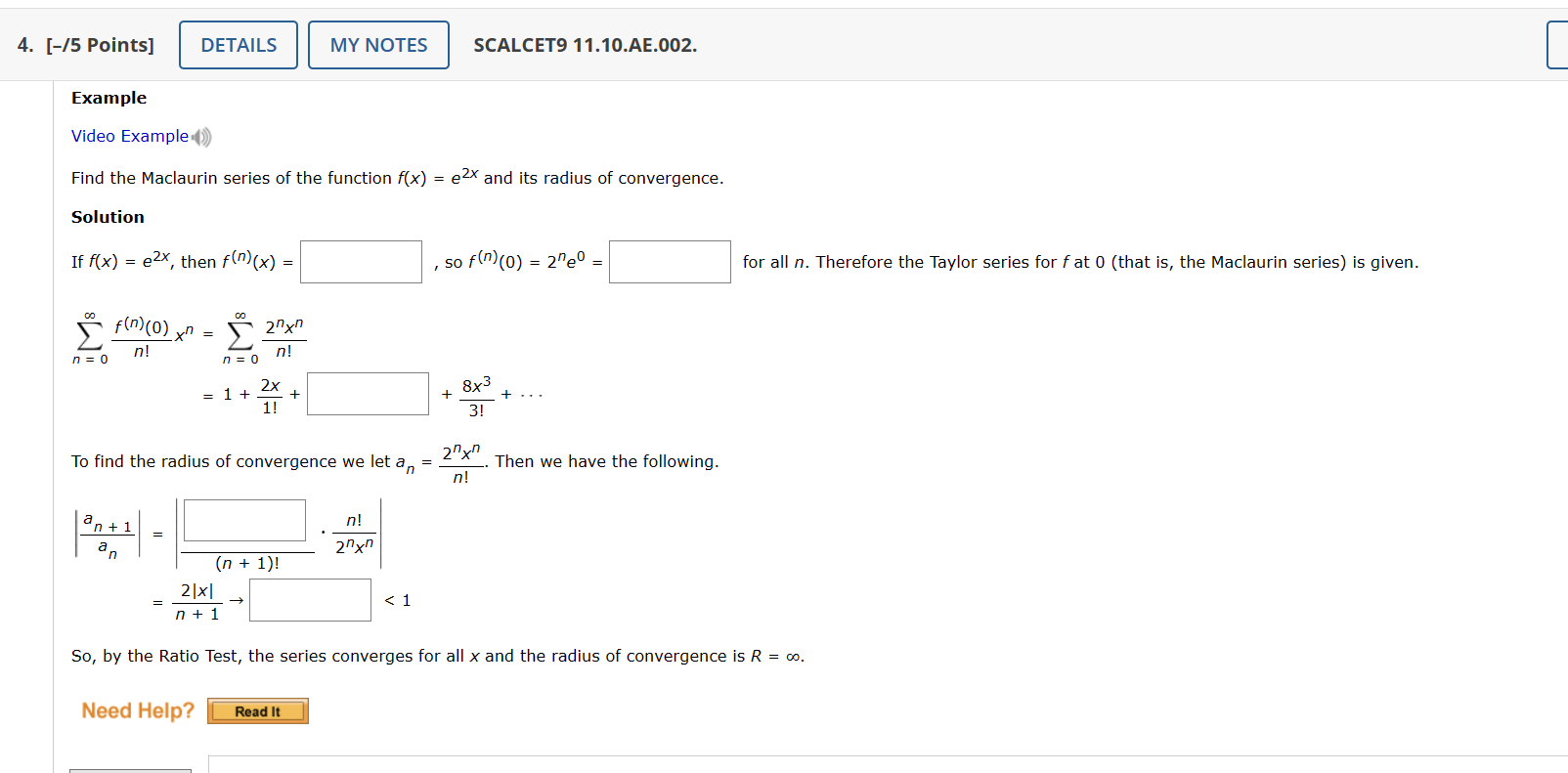Viewport: 1568px width, 773px height.
Task: Select the [-/5 Points] score indicator
Action: [99, 45]
